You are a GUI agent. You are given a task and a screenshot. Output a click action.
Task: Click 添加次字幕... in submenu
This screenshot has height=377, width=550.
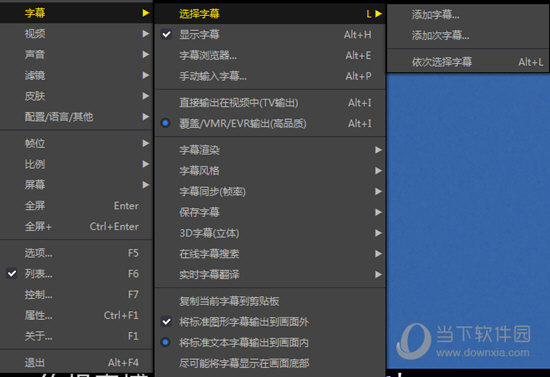pyautogui.click(x=468, y=35)
